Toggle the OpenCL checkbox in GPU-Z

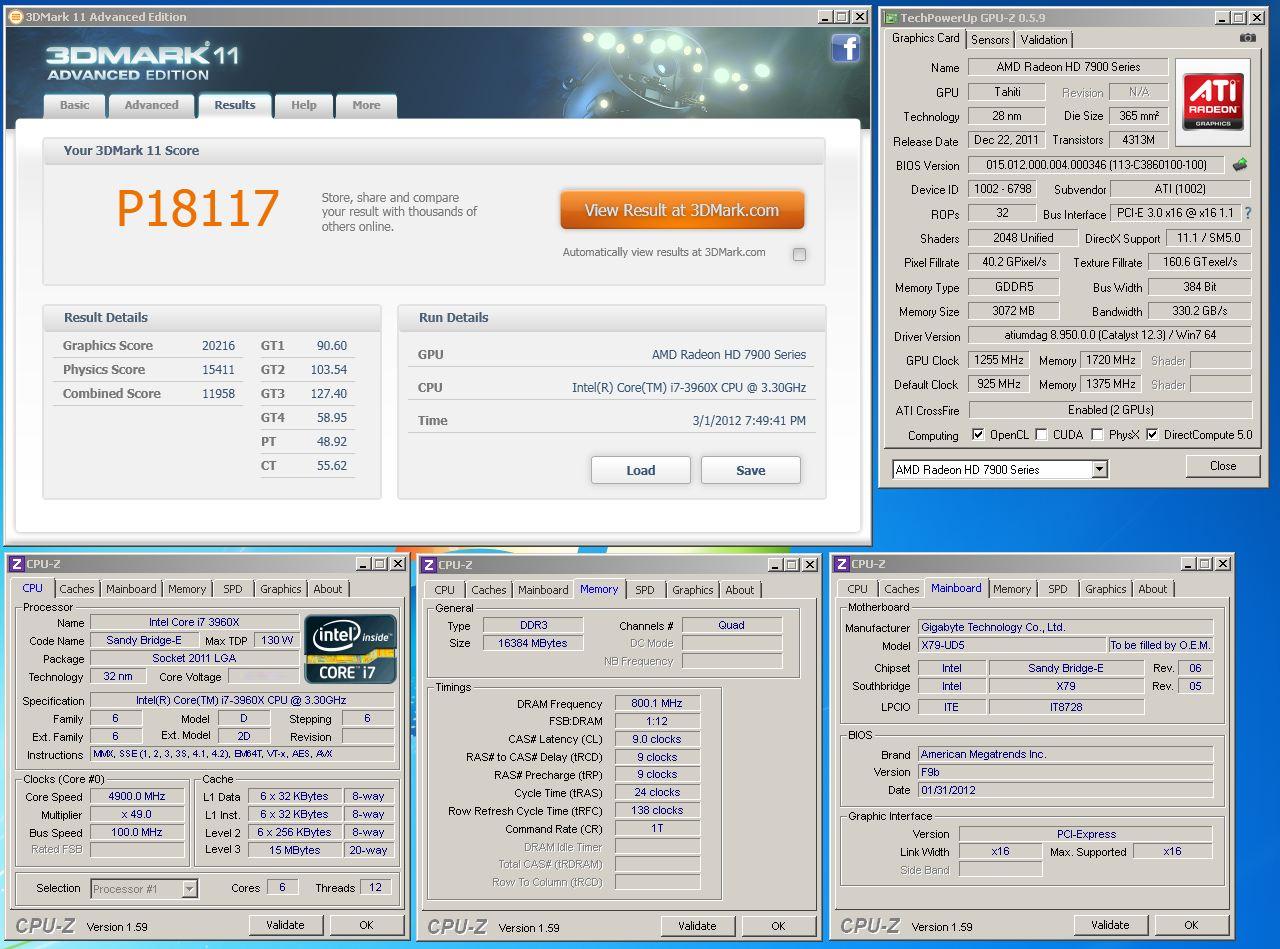(x=978, y=434)
